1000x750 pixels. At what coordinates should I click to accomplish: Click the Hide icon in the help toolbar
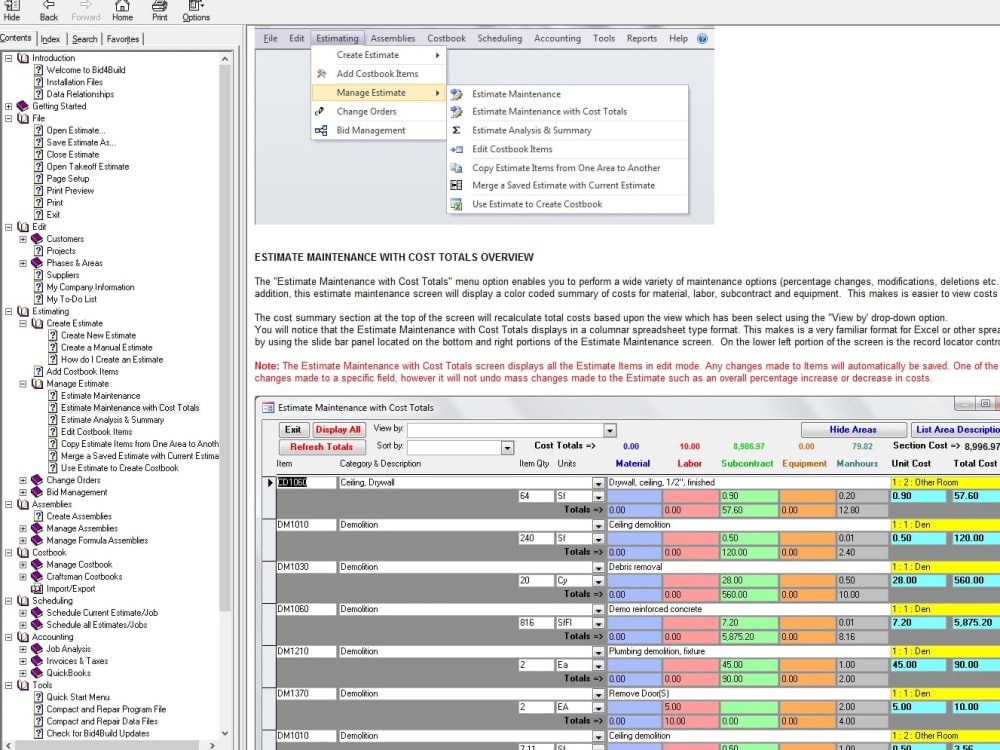click(12, 12)
